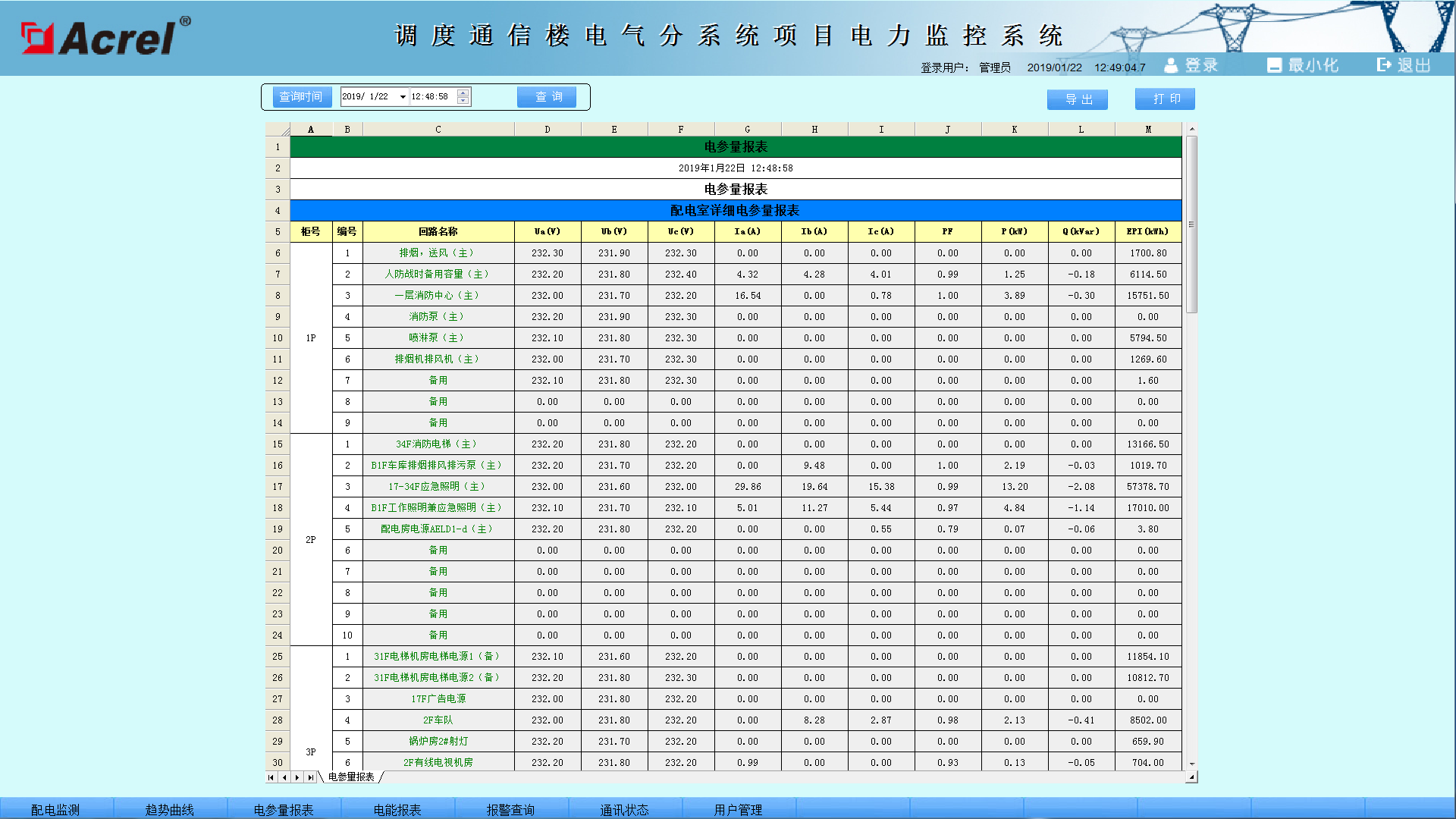Go to next sheet using navigation arrow
This screenshot has height=819, width=1456.
pos(297,777)
